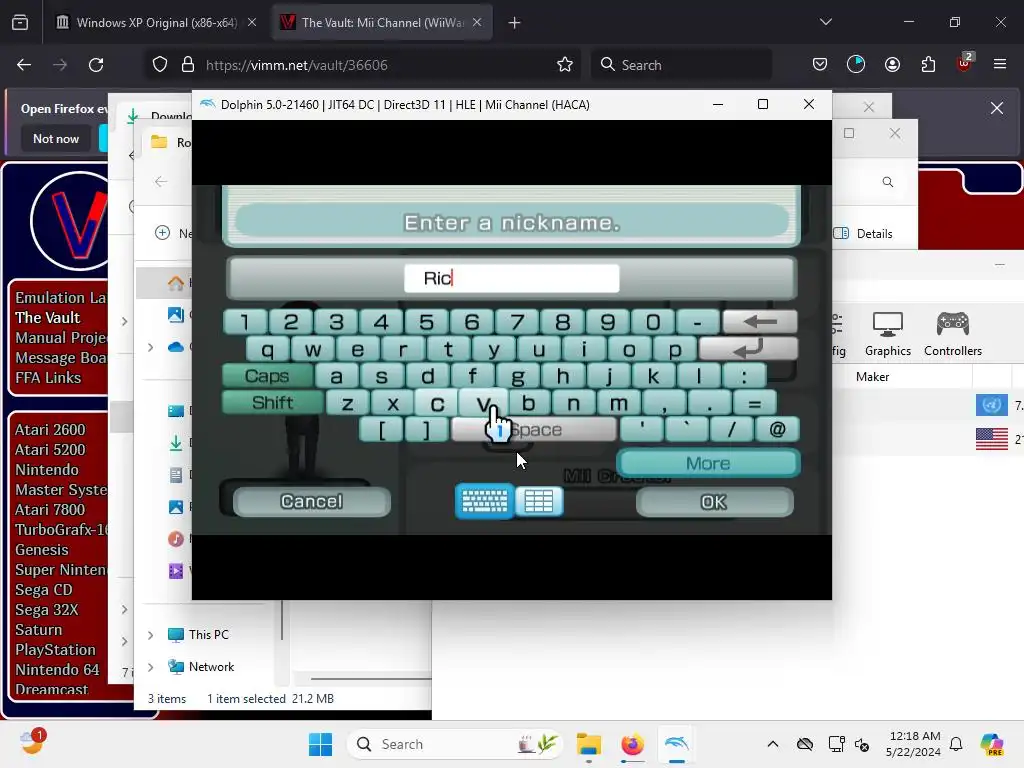
Task: Open Firefox tracking protection shield
Action: [x=160, y=65]
